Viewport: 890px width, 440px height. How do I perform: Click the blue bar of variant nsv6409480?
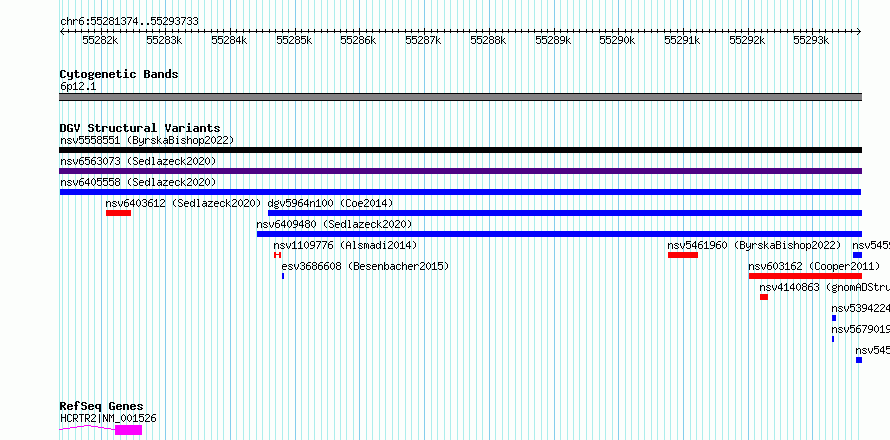click(559, 234)
